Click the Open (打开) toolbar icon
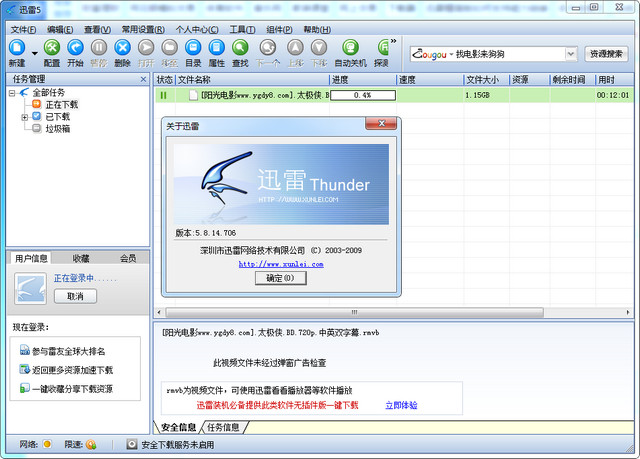This screenshot has width=640, height=459. [x=146, y=48]
